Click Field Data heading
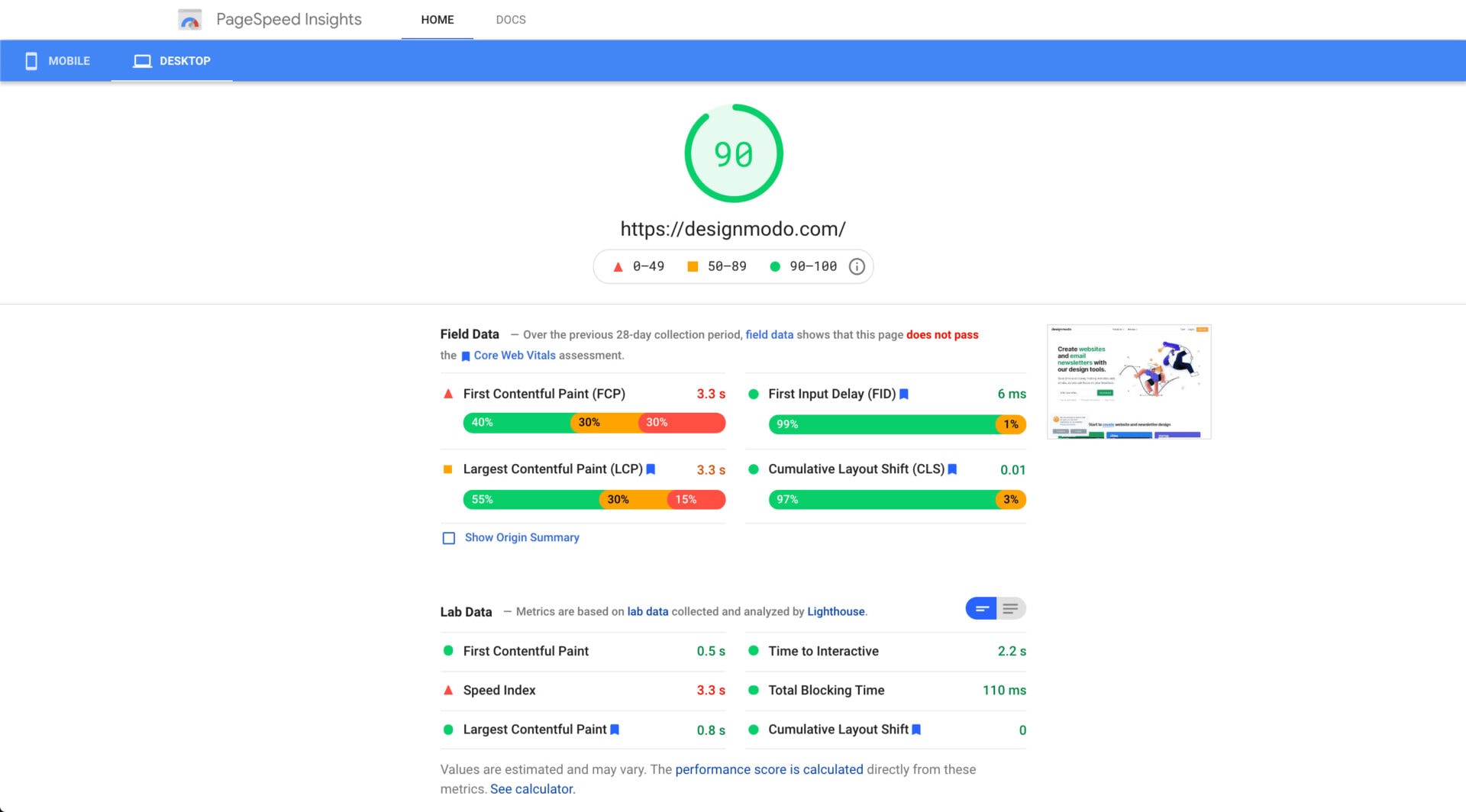 (470, 334)
